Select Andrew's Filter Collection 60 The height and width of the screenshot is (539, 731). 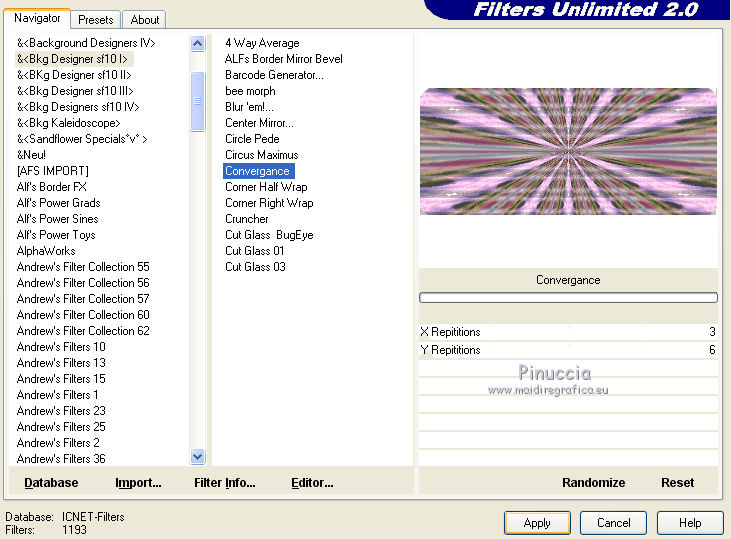point(83,315)
